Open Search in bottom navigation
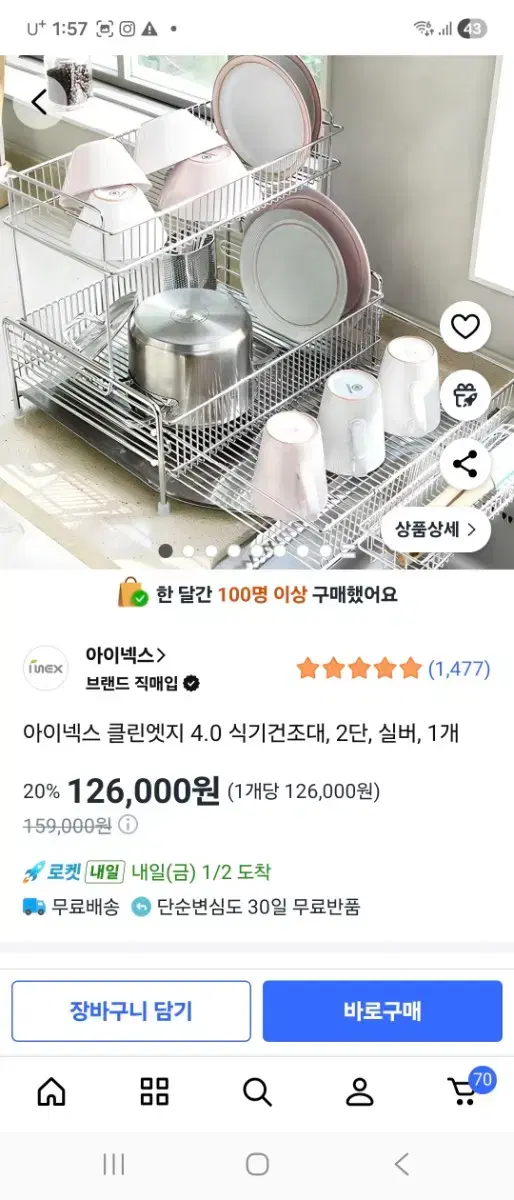514x1200 pixels. tap(257, 1092)
